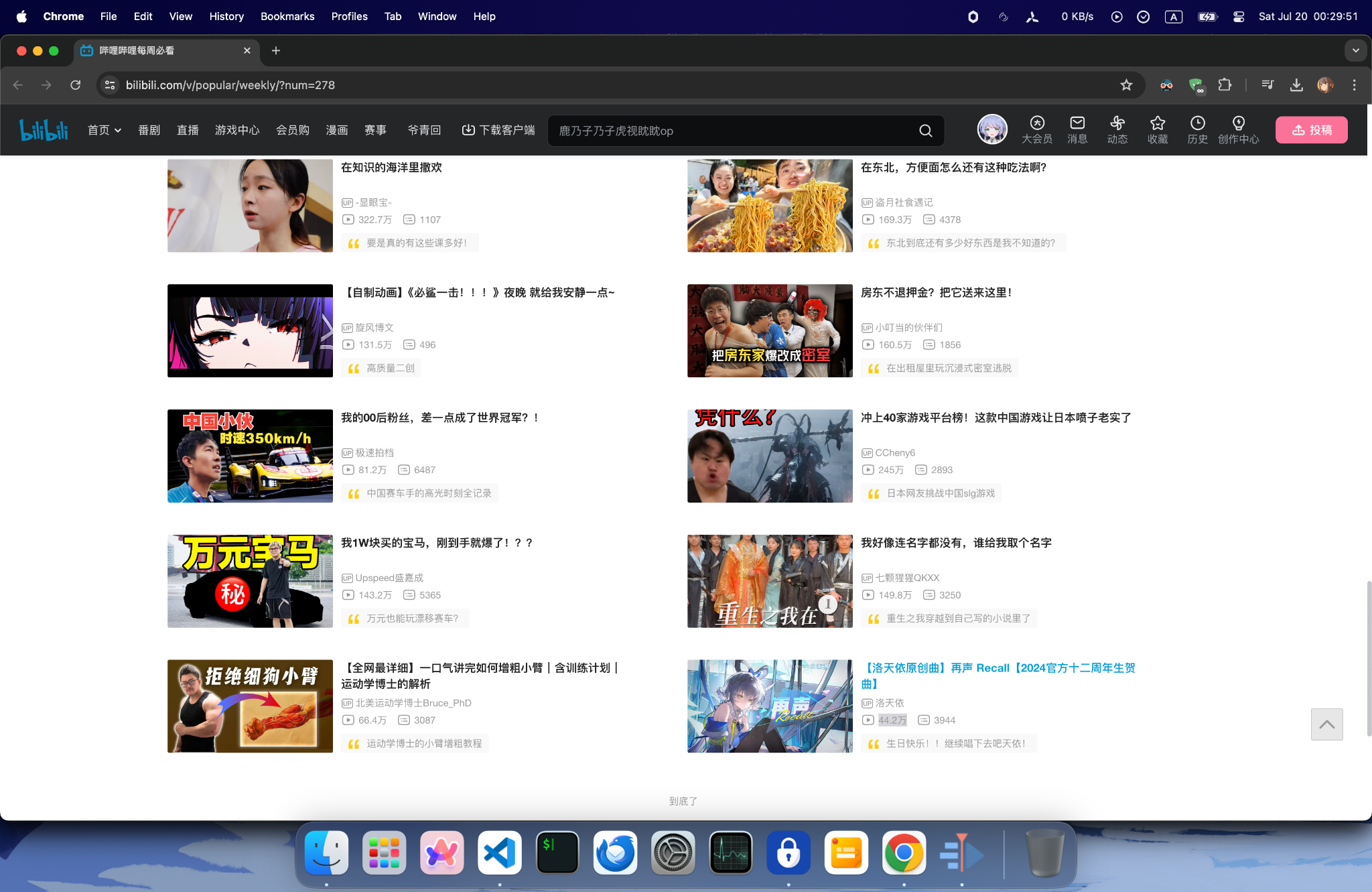Open bilibili messages (消息) icon
Viewport: 1372px width, 892px height.
[x=1077, y=129]
